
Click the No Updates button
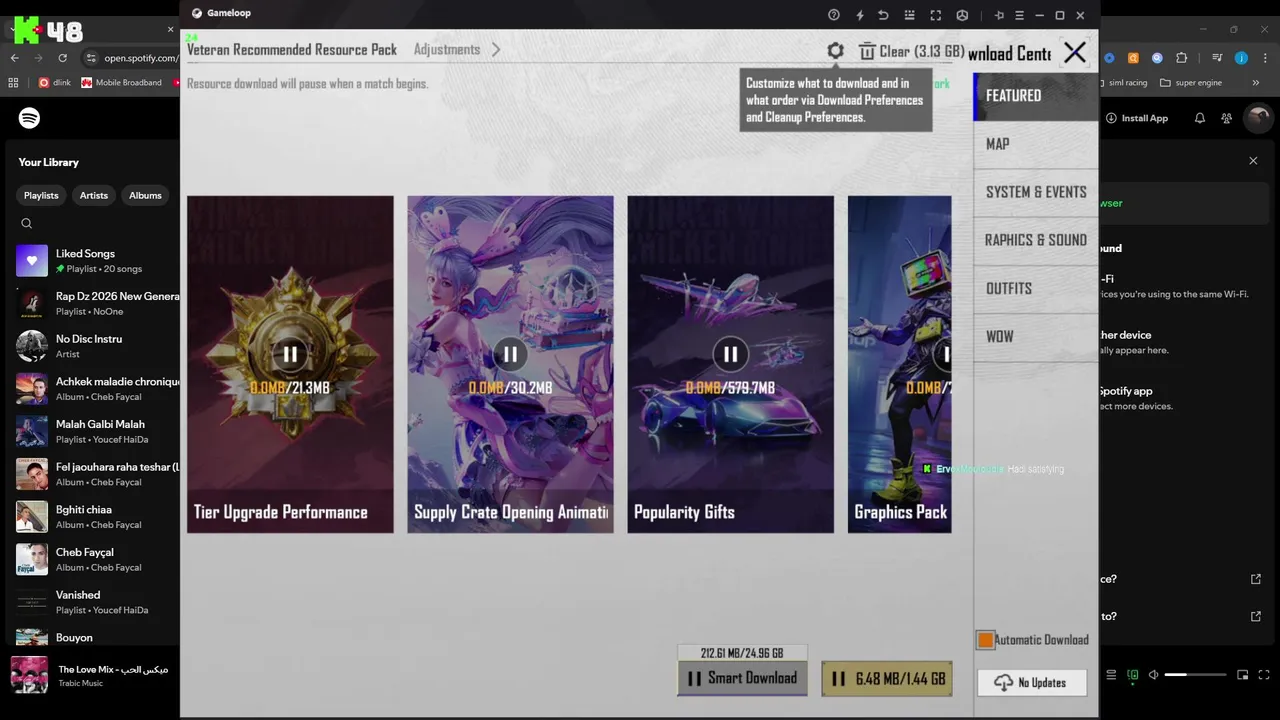[x=1032, y=682]
